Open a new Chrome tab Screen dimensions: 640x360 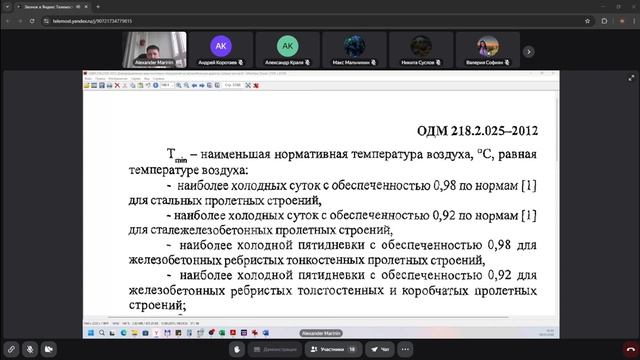point(98,7)
